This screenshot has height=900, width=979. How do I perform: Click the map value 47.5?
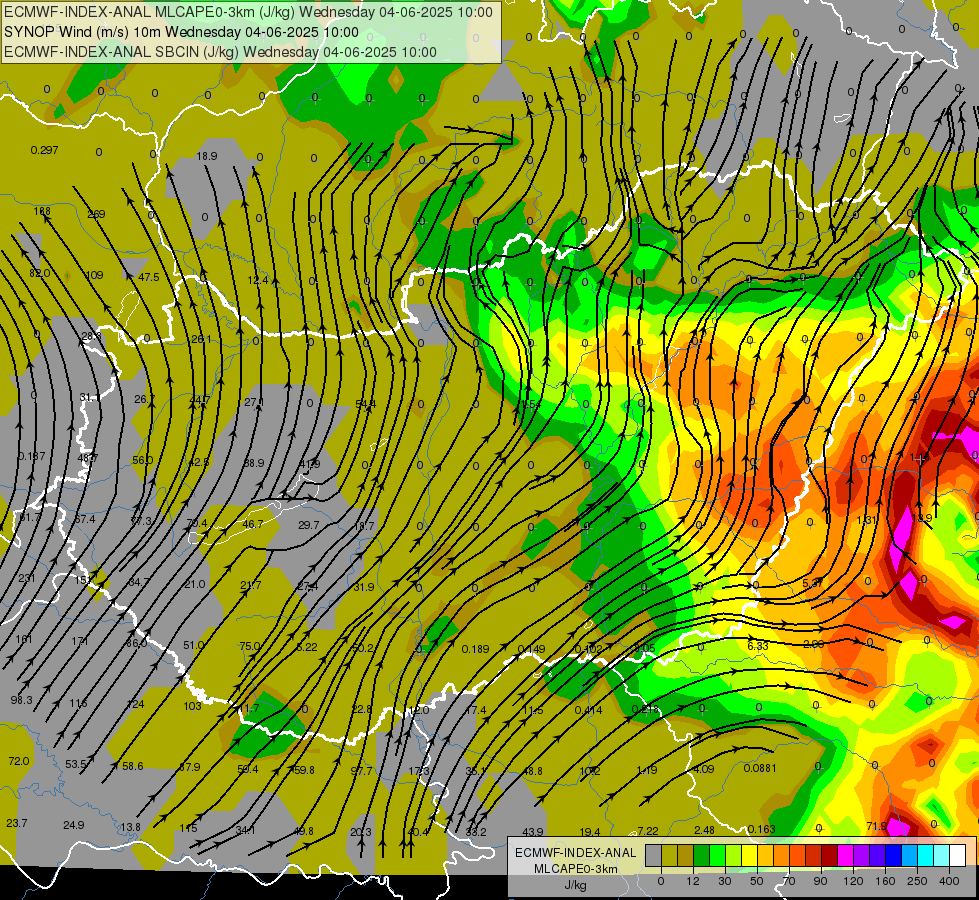click(x=149, y=277)
